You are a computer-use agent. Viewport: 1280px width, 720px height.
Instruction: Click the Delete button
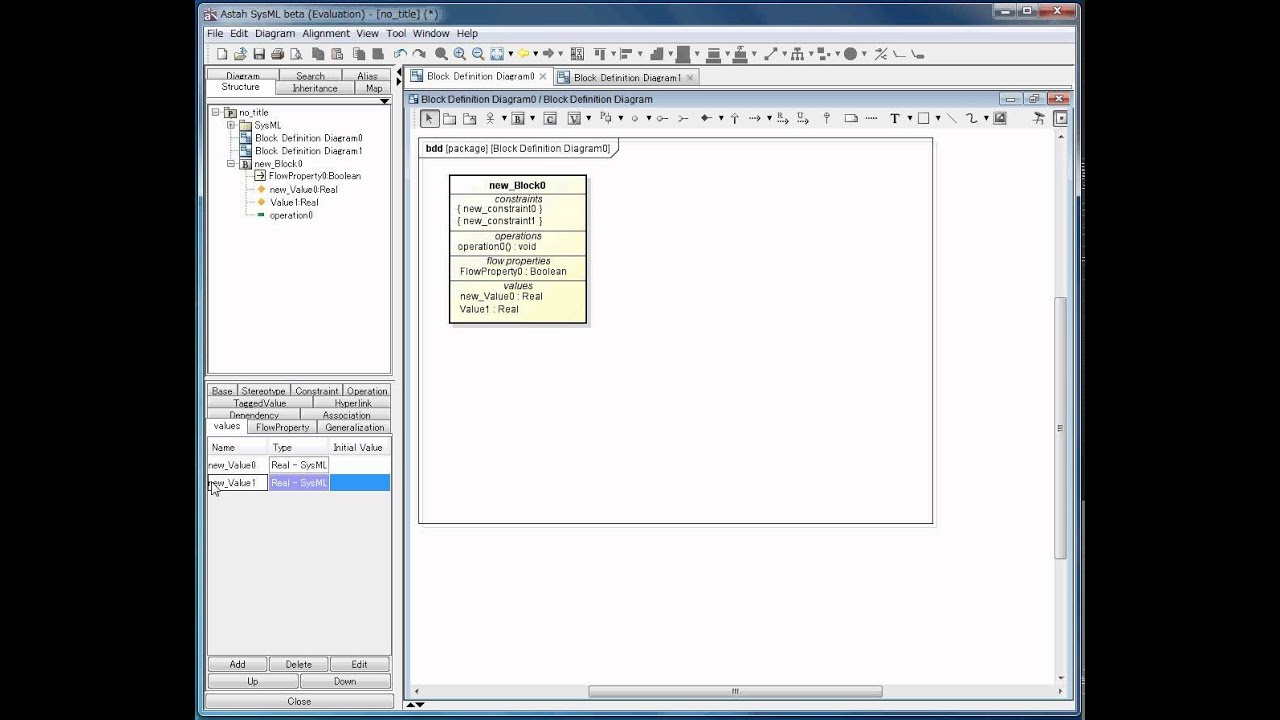pyautogui.click(x=299, y=664)
